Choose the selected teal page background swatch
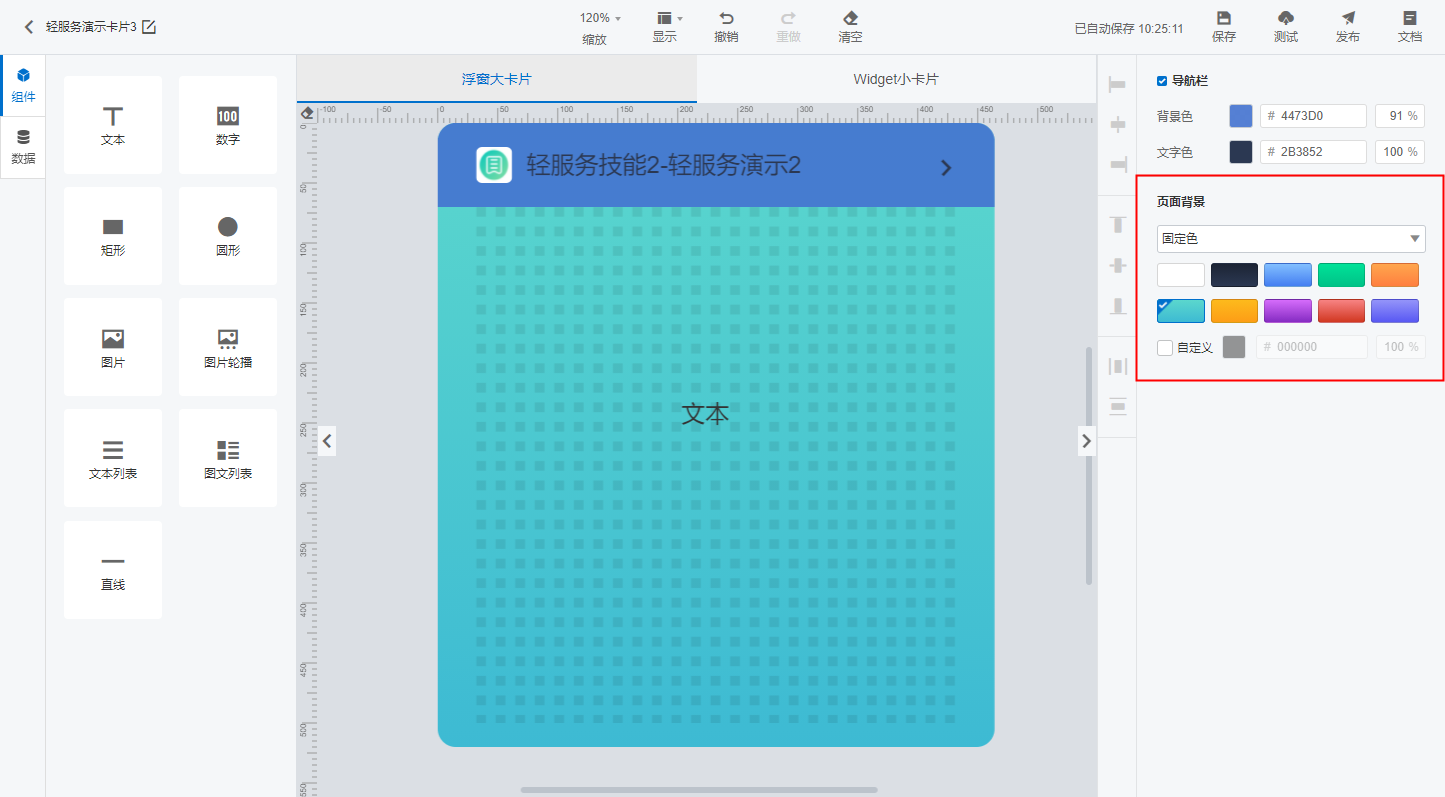Image resolution: width=1445 pixels, height=797 pixels. [1181, 311]
